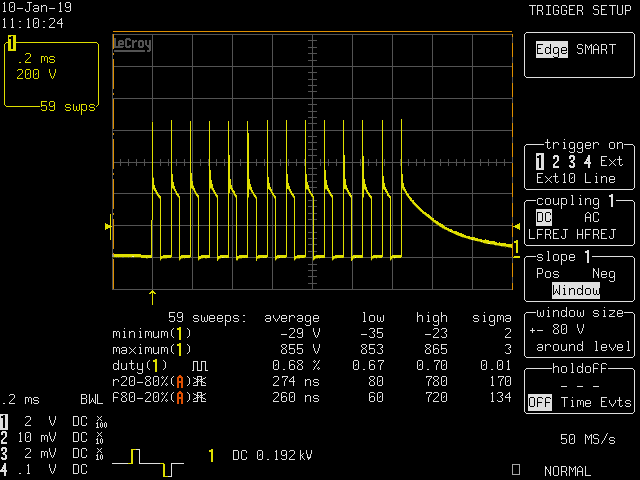Click the duty cycle pulse icon
Image resolution: width=640 pixels, height=480 pixels.
click(200, 366)
